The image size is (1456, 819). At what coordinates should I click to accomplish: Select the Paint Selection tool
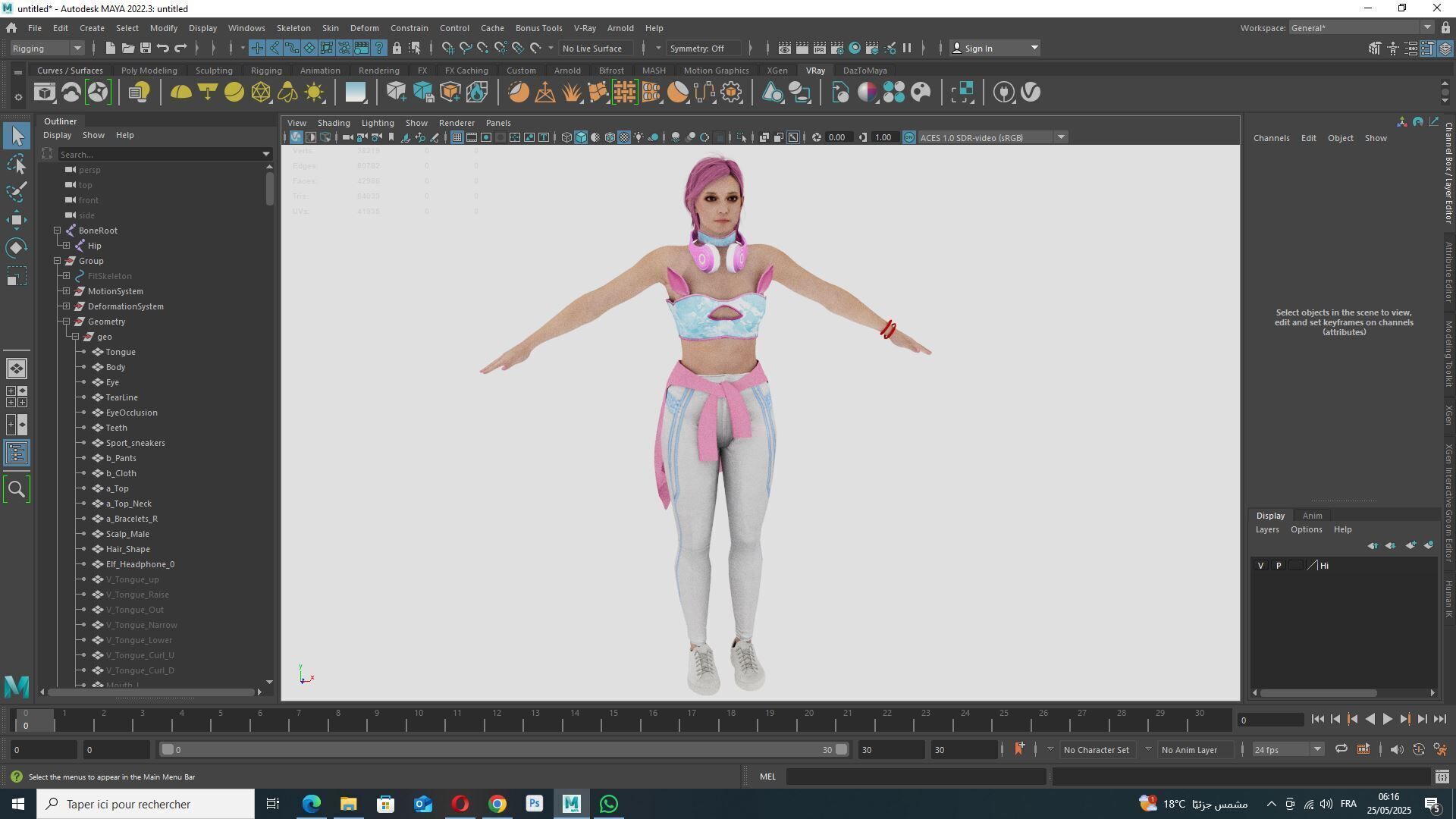17,192
